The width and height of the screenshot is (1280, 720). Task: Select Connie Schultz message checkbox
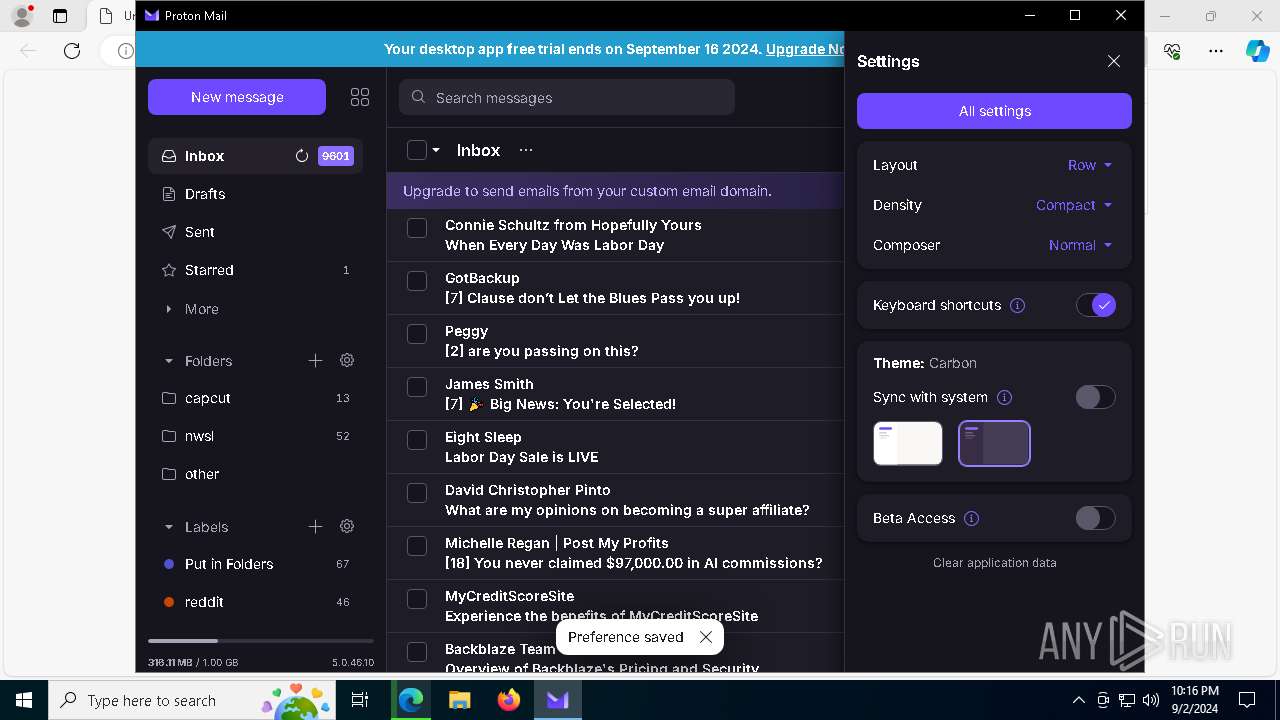(417, 228)
